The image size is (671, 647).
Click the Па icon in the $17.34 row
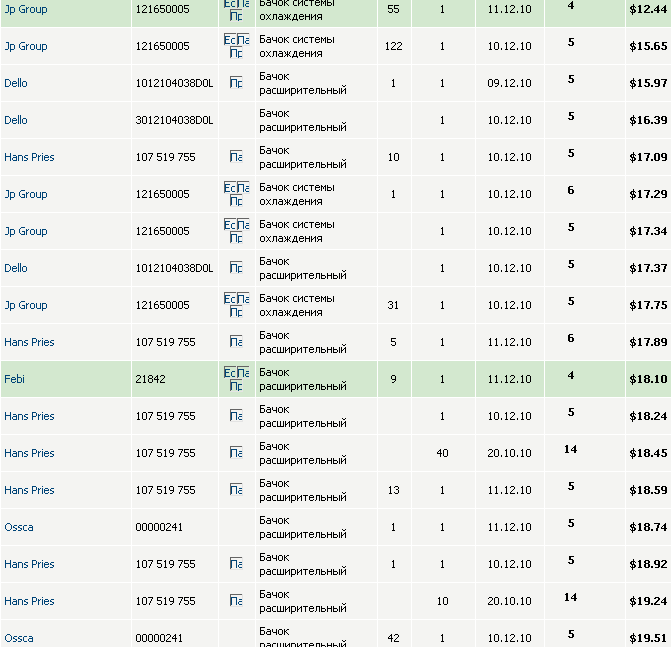[243, 225]
